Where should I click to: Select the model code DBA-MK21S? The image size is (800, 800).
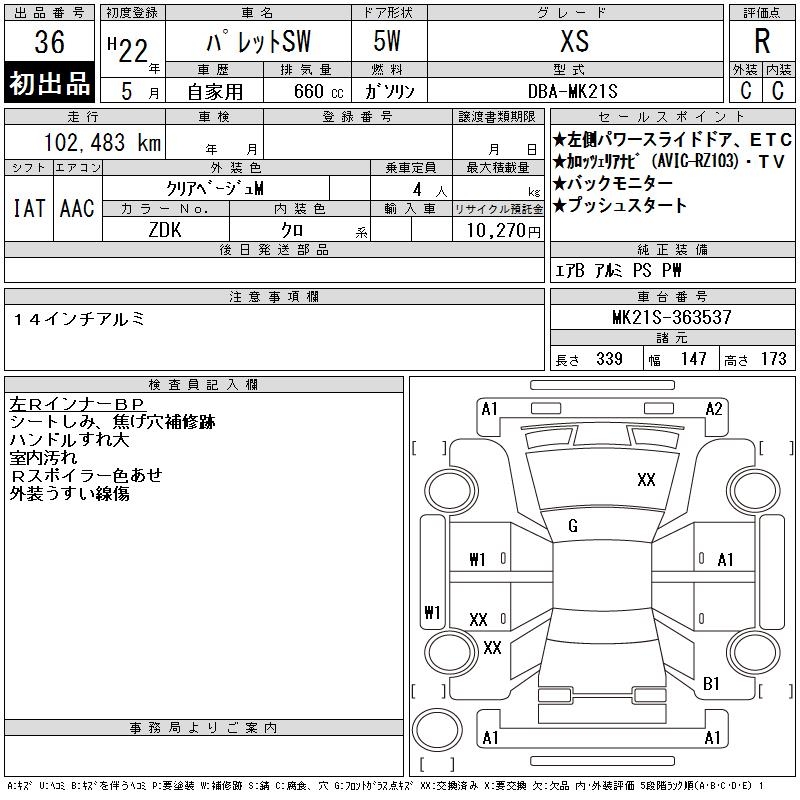pyautogui.click(x=572, y=91)
